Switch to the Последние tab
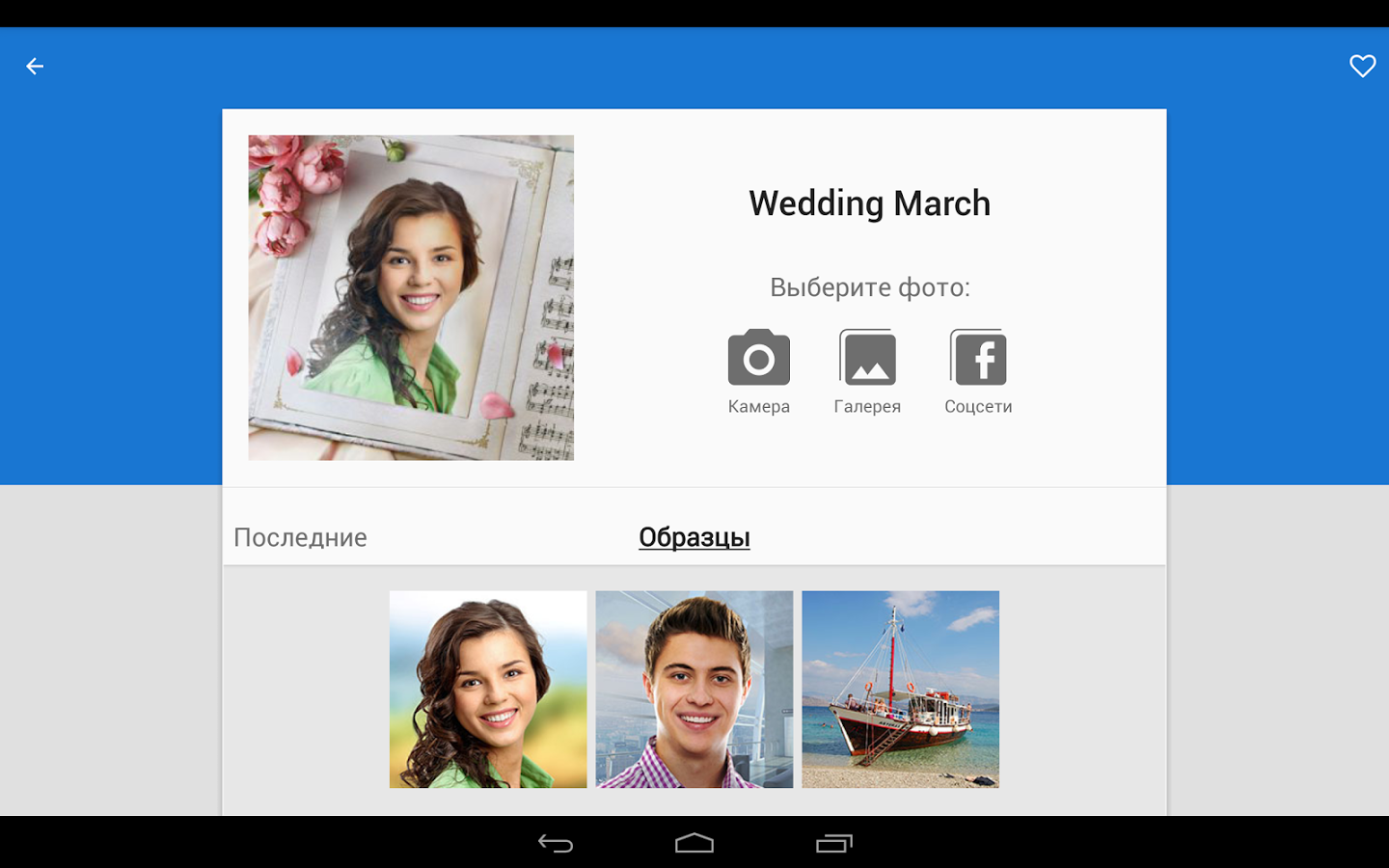1389x868 pixels. coord(300,537)
